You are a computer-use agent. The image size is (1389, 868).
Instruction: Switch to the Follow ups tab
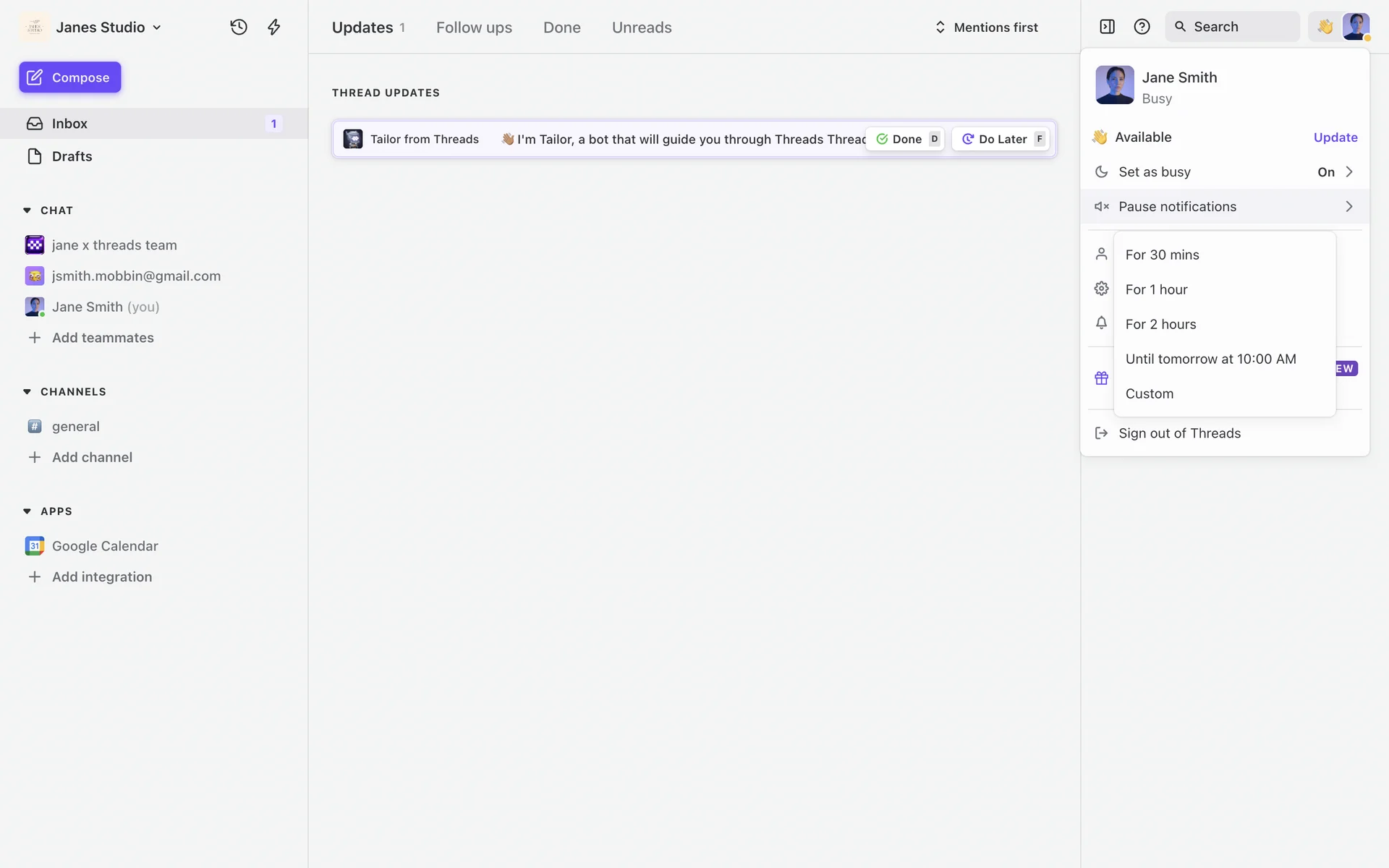coord(474,27)
